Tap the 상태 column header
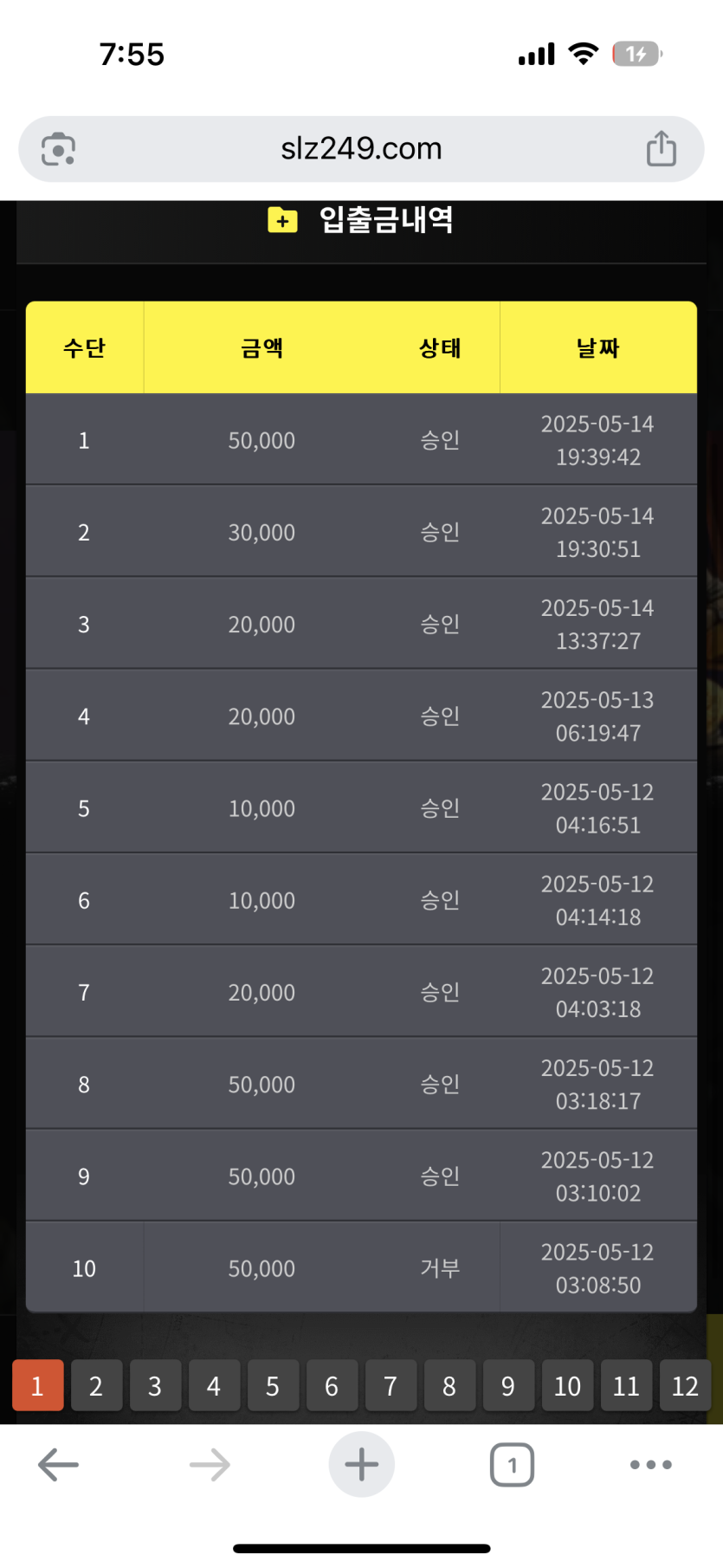723x1568 pixels. (x=440, y=348)
